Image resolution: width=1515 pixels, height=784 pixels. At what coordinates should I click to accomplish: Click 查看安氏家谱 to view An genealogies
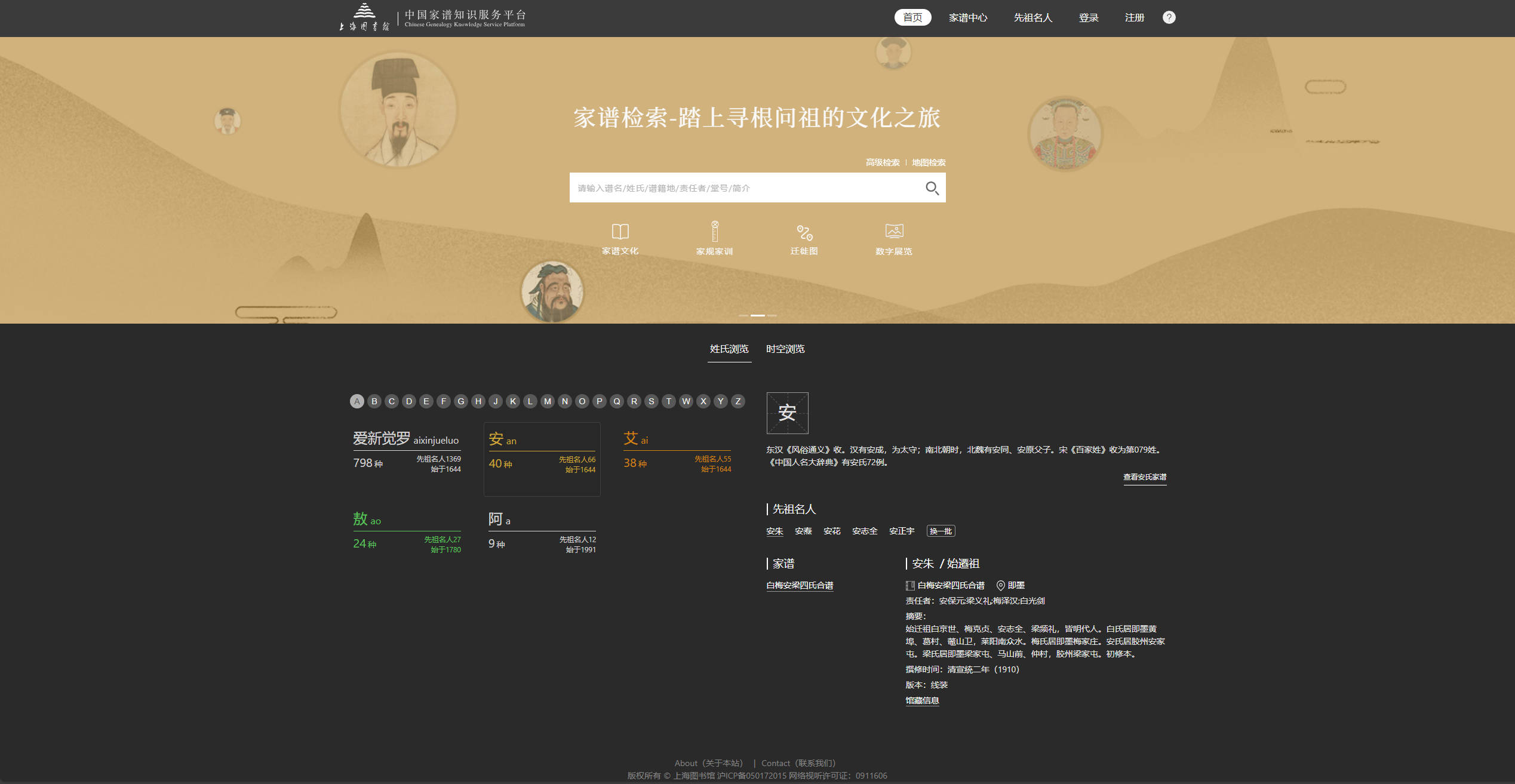coord(1144,477)
